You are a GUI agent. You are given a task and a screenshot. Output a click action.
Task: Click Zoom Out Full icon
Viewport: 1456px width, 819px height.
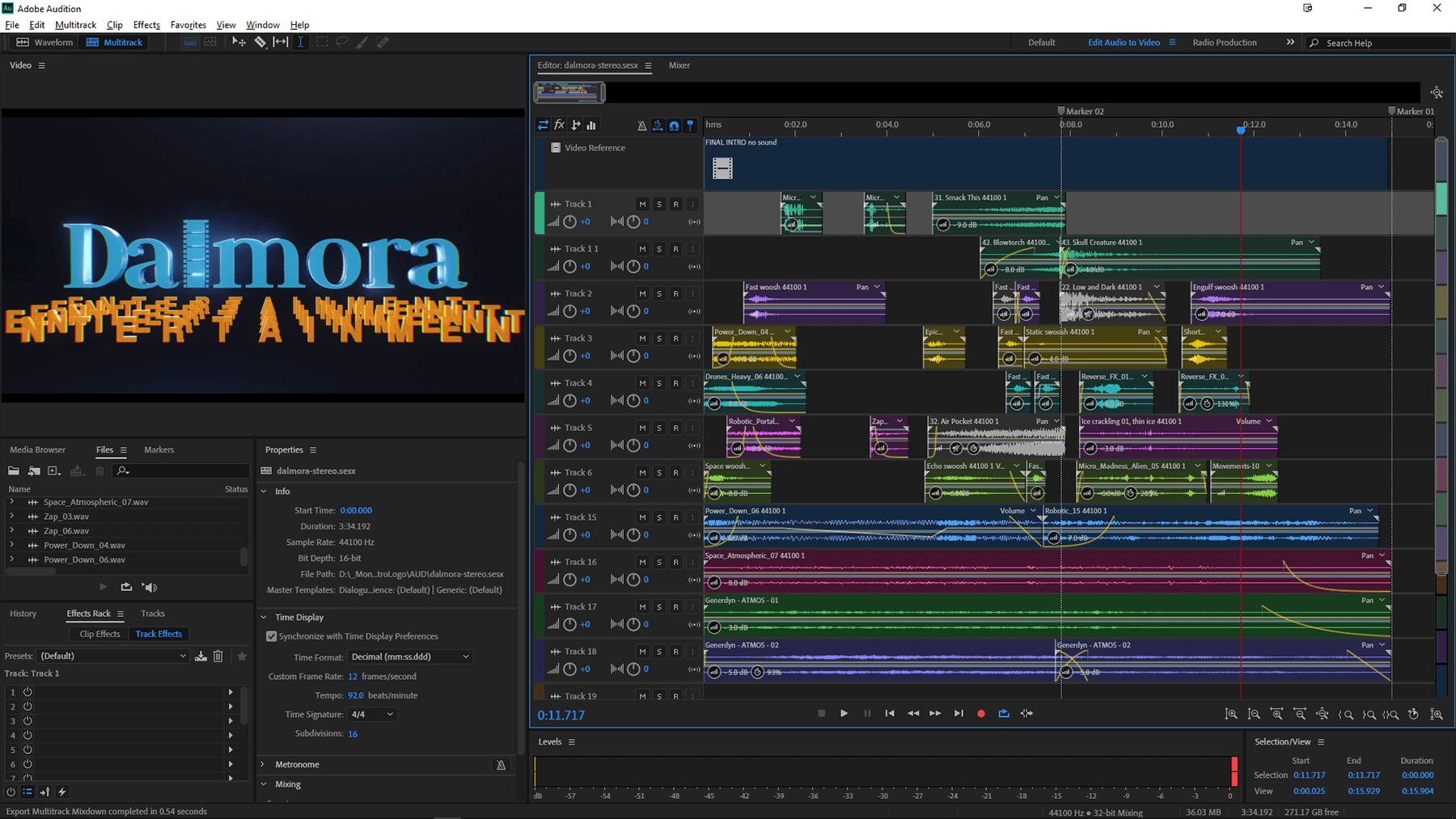point(1323,714)
